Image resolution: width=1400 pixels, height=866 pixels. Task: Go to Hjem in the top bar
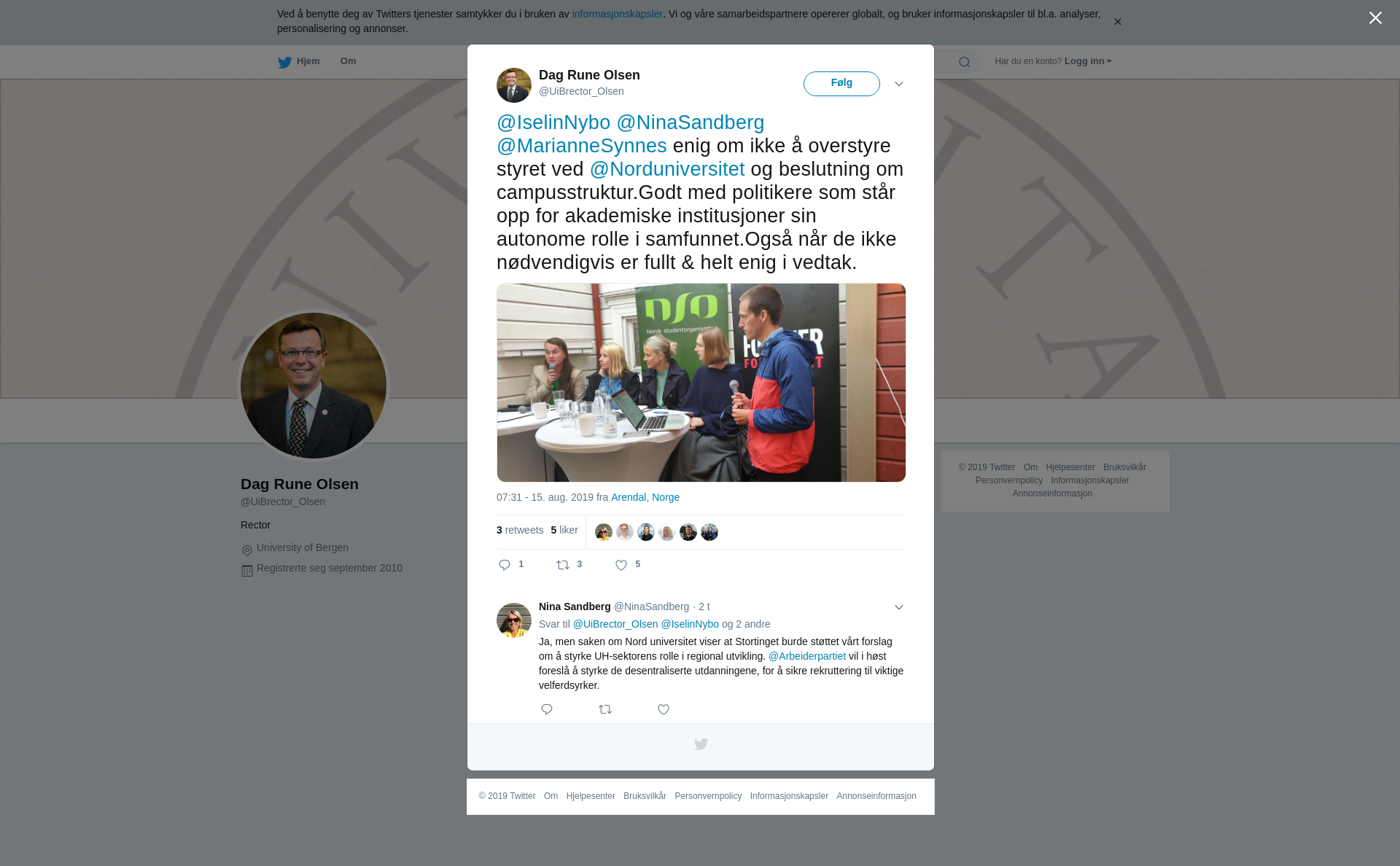299,62
